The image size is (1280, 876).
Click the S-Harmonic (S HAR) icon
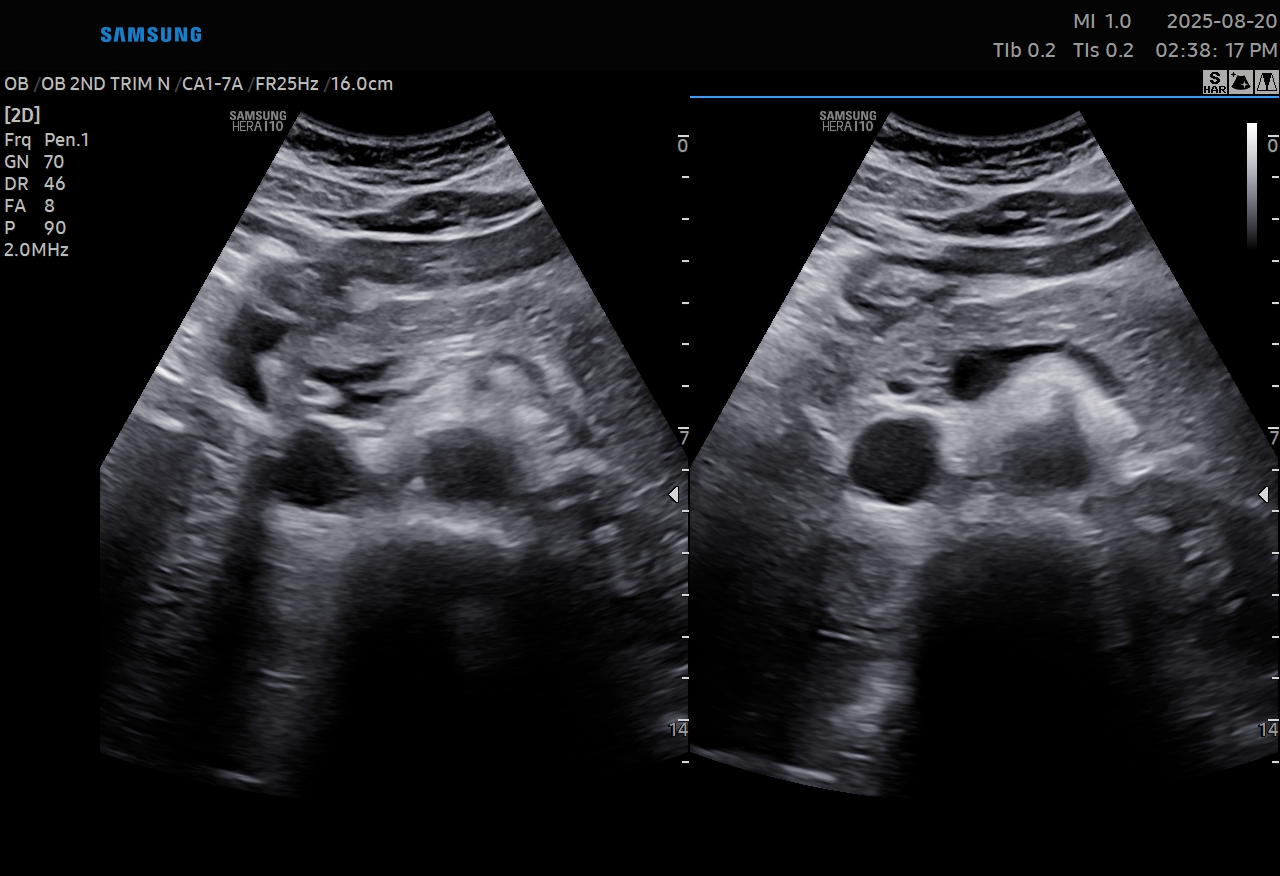[1214, 83]
